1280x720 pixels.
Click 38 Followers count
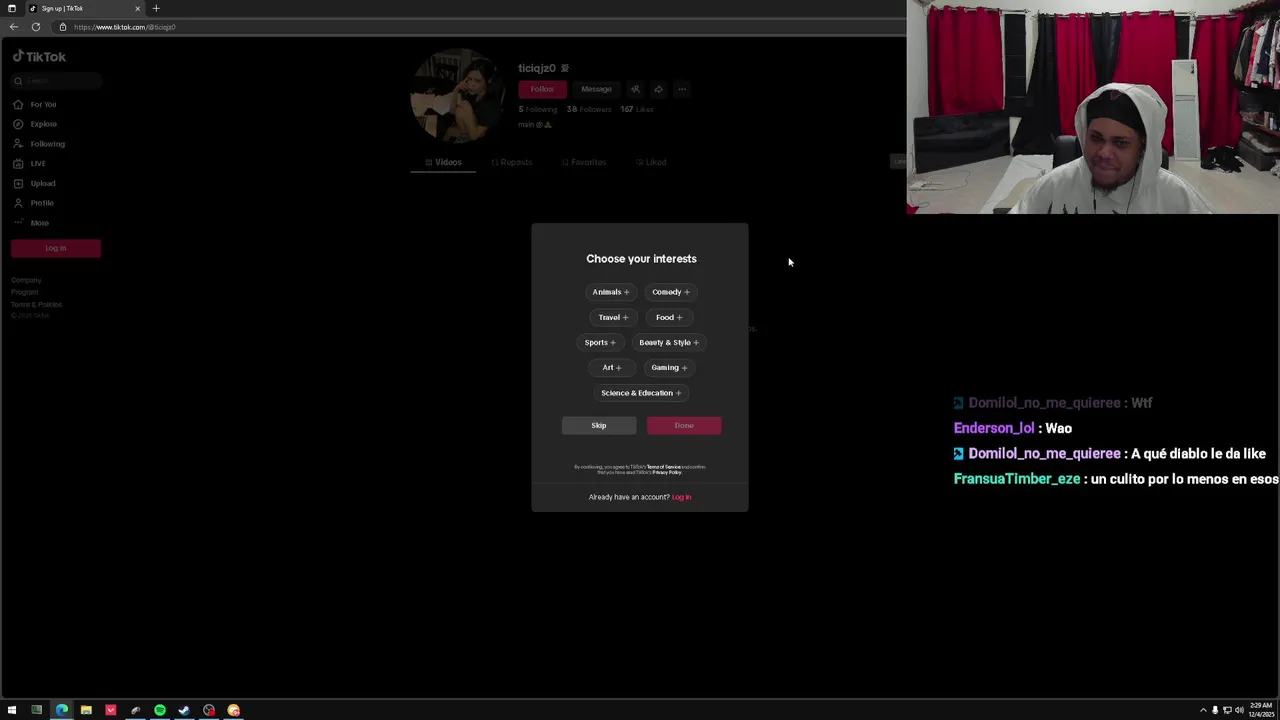pos(589,109)
